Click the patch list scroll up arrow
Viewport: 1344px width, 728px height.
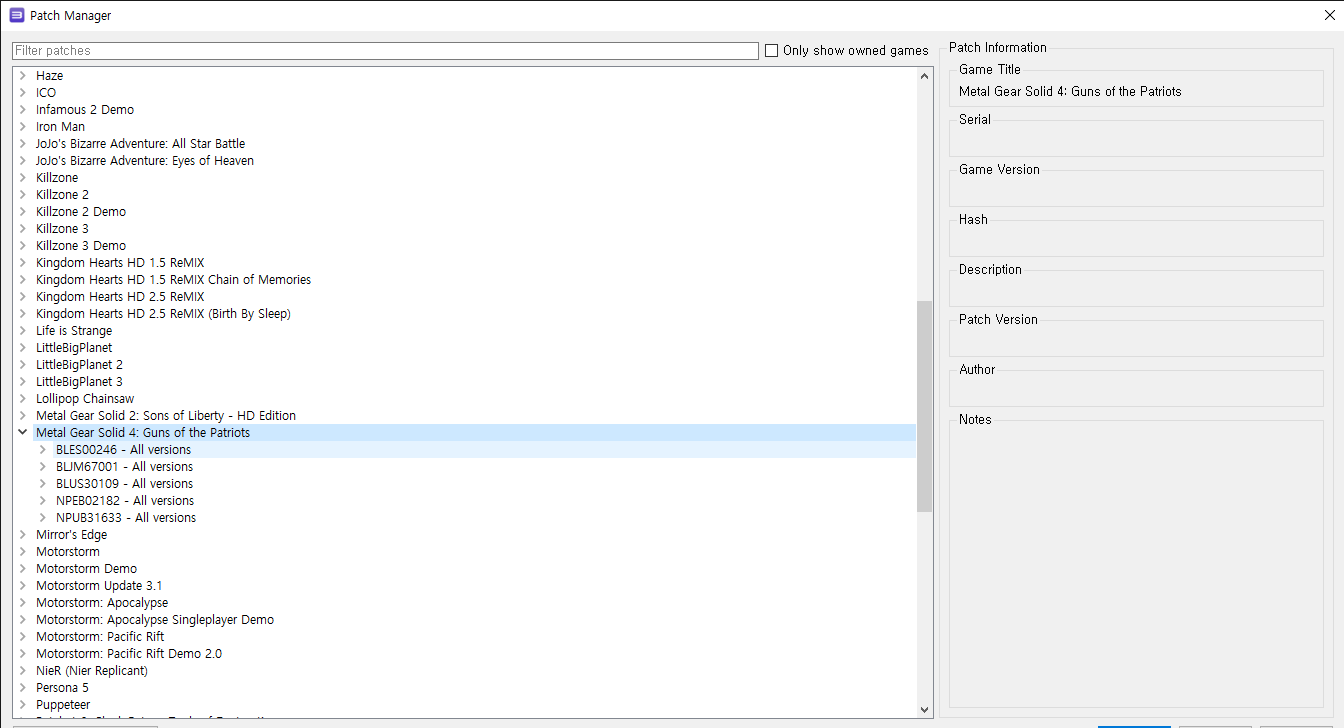click(x=924, y=75)
